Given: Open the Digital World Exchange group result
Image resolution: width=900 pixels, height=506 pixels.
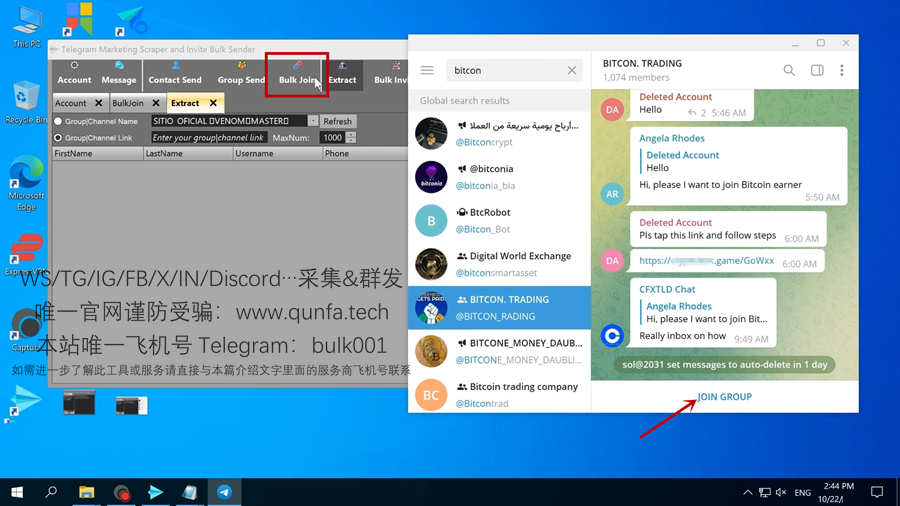Looking at the screenshot, I should coord(499,264).
